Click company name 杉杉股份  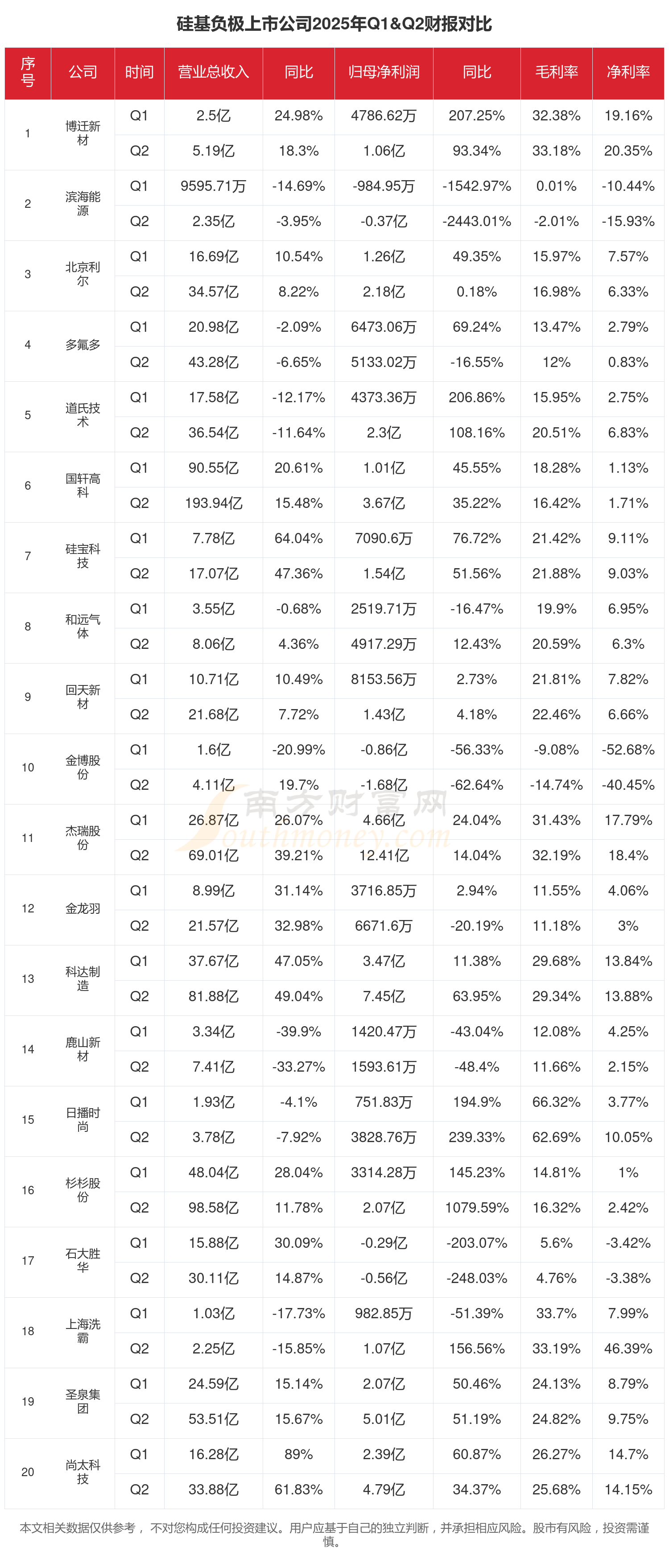pos(83,1190)
